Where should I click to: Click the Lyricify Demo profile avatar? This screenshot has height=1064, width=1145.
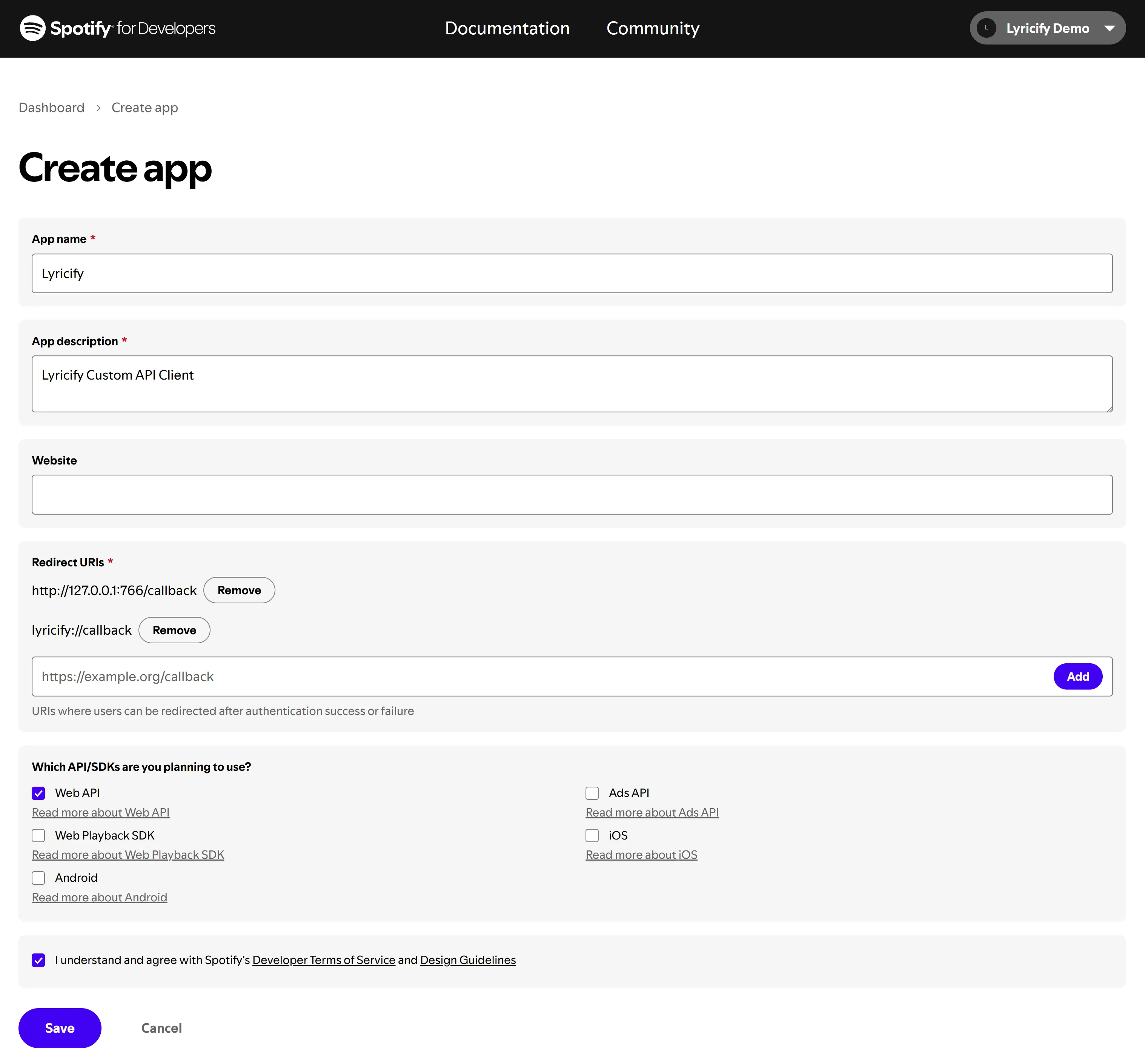(986, 28)
